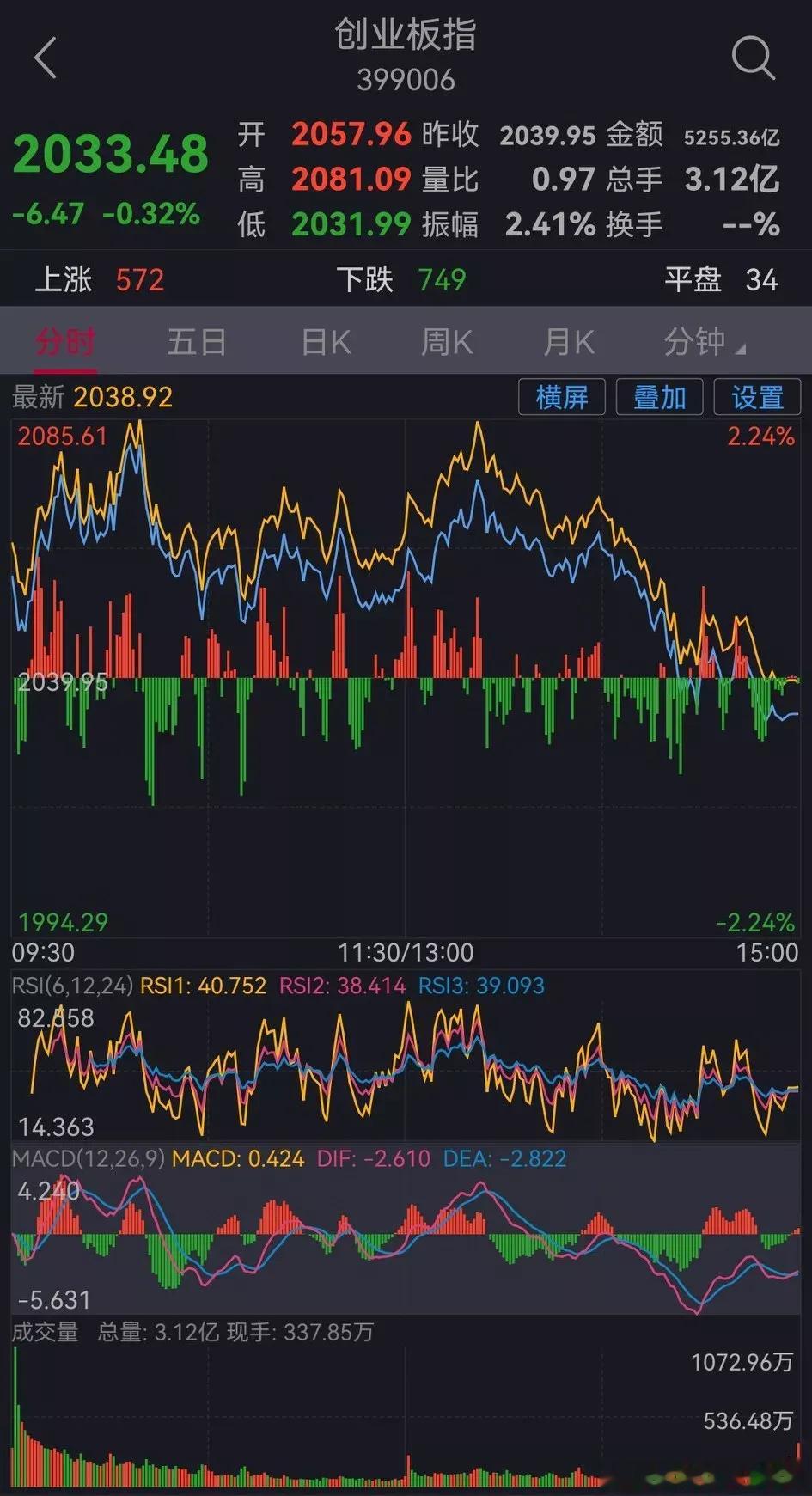This screenshot has width=812, height=1496.
Task: Open the 日K chart tab
Action: tap(327, 342)
